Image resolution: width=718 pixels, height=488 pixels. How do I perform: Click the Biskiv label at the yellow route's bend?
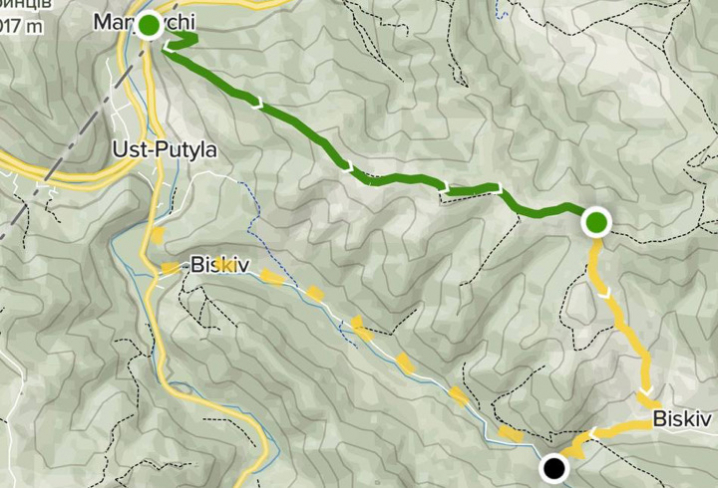click(682, 418)
